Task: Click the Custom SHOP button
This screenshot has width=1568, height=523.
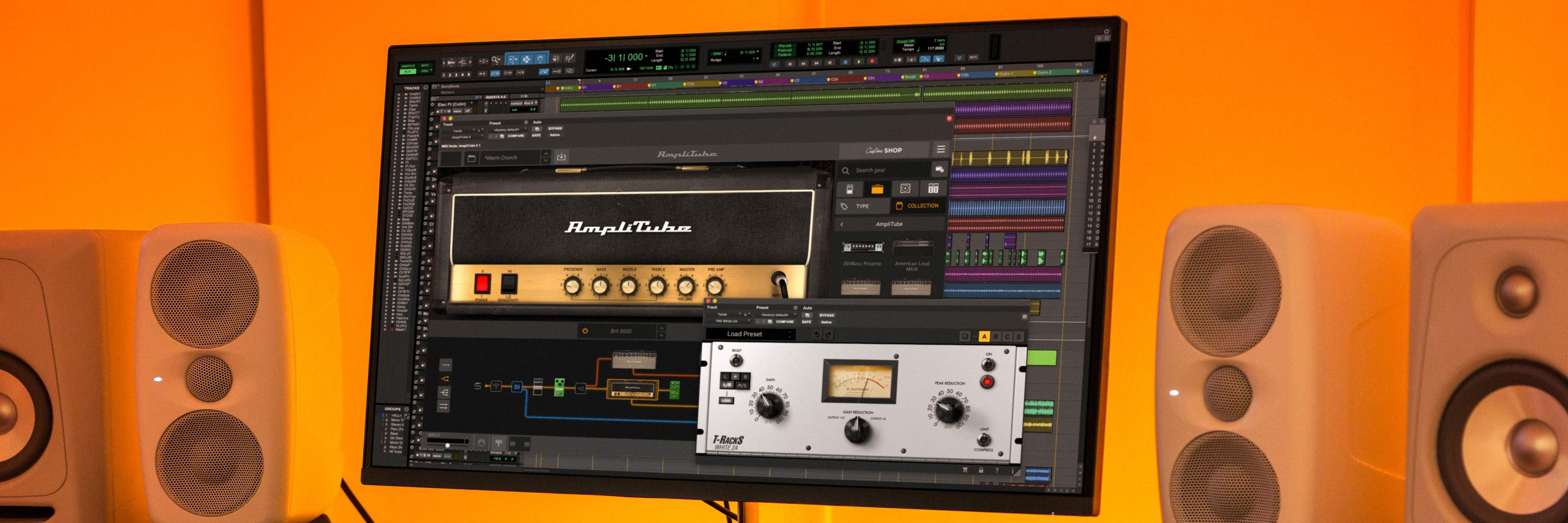Action: coord(884,150)
